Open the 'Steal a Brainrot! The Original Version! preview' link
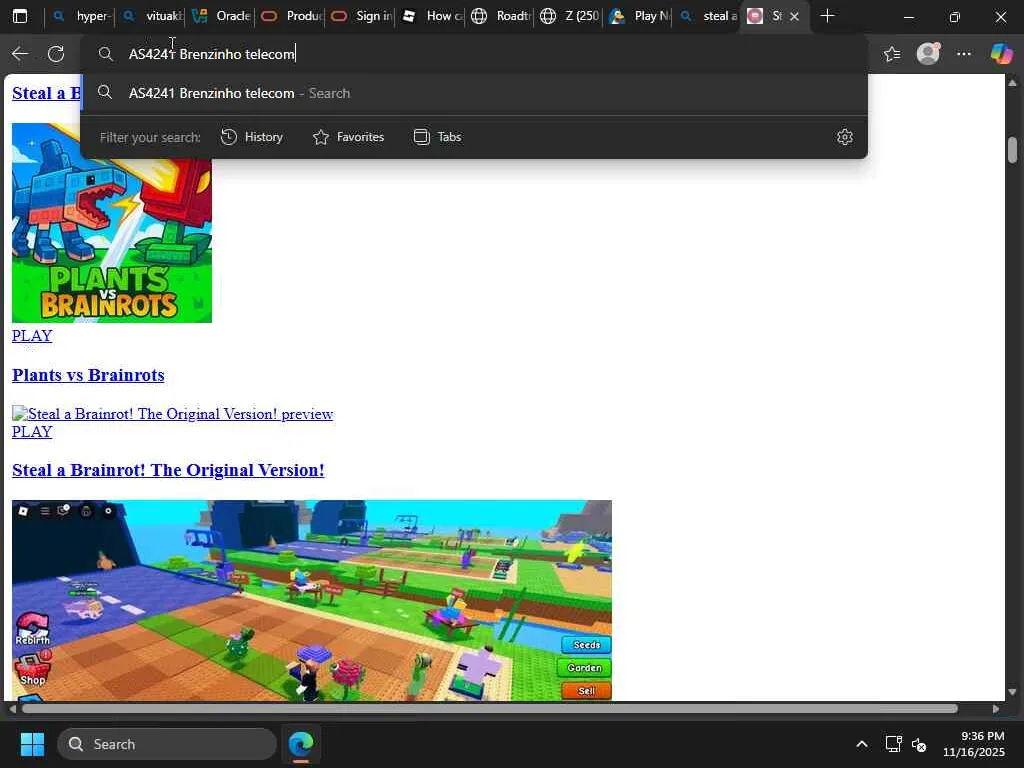 (x=173, y=414)
